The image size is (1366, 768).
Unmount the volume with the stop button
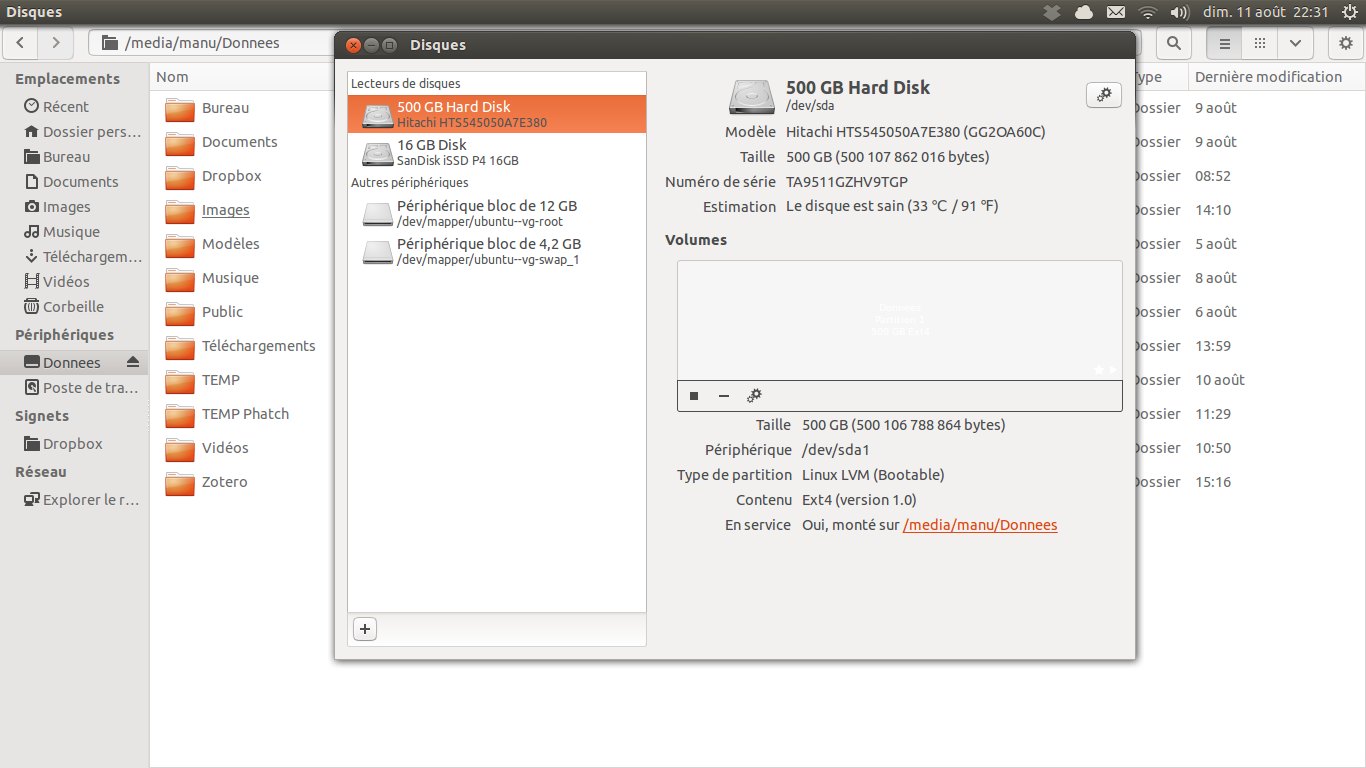pyautogui.click(x=694, y=396)
